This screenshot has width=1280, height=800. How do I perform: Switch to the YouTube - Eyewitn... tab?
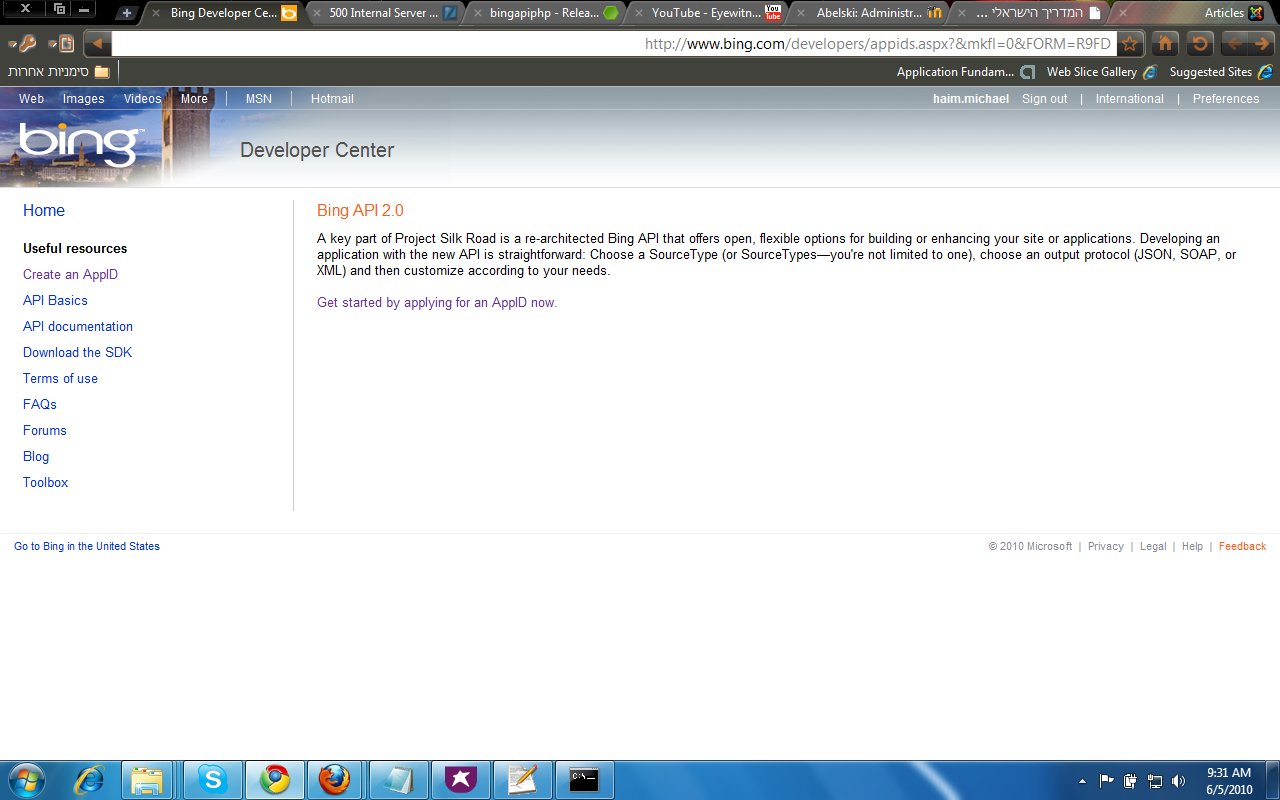pos(706,13)
